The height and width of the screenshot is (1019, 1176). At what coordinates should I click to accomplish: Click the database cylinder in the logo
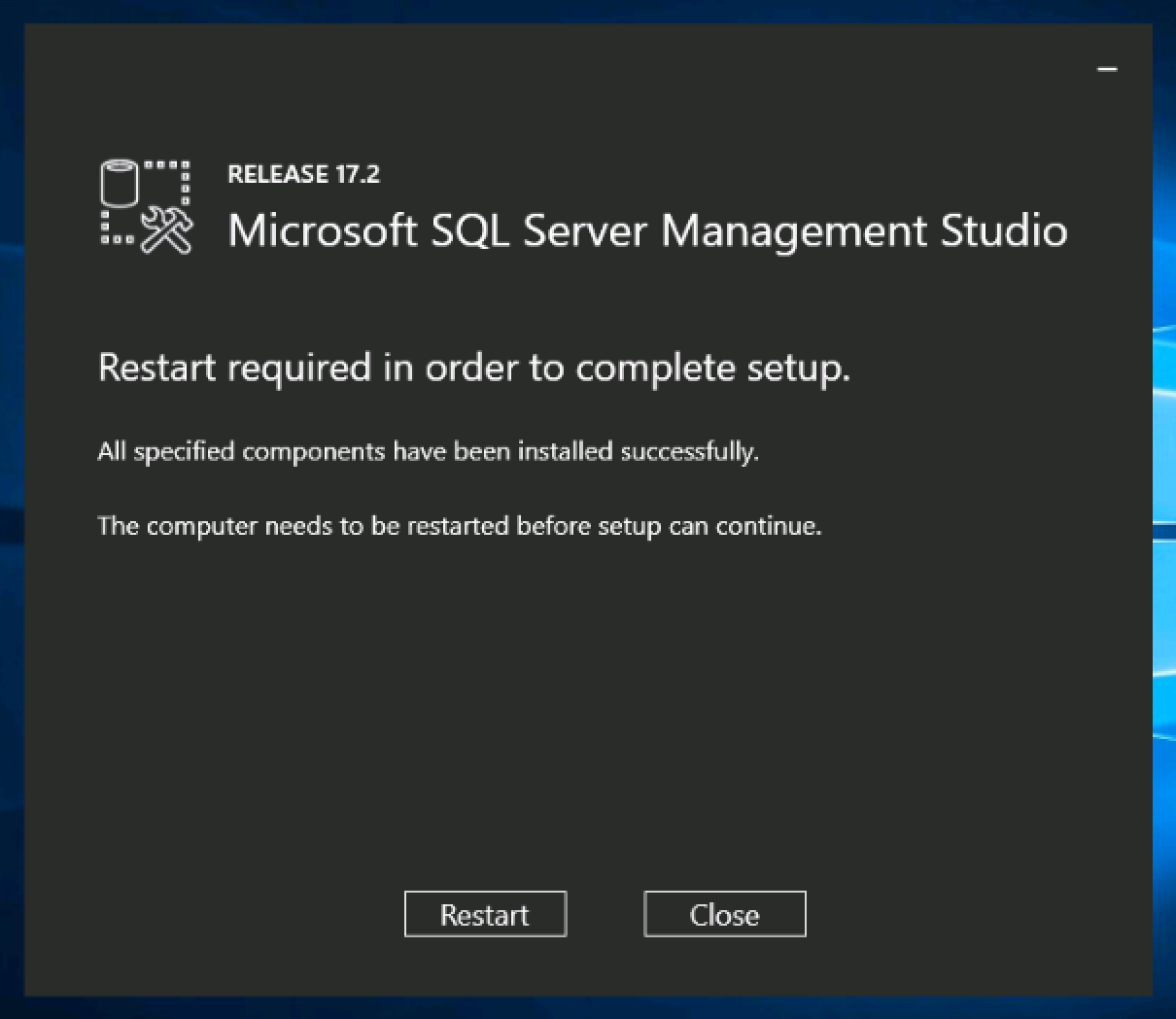(120, 184)
